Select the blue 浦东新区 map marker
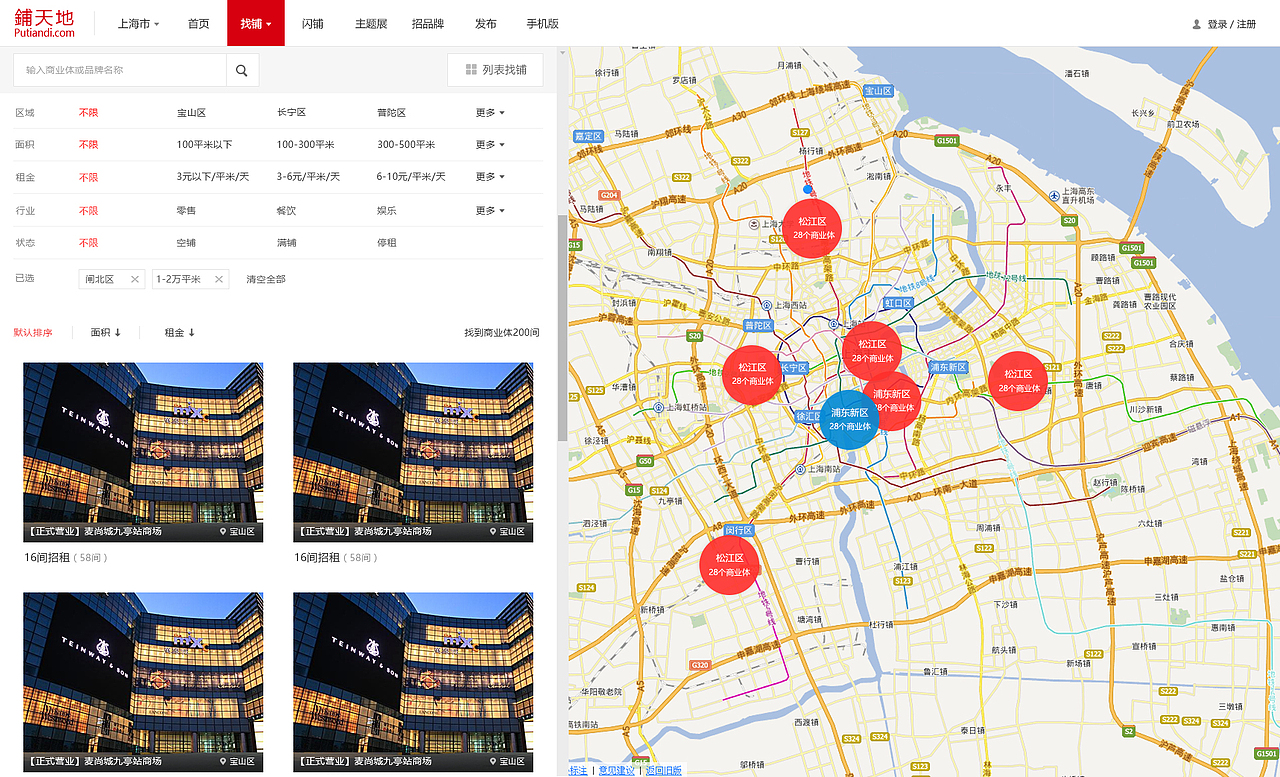This screenshot has height=777, width=1280. [850, 418]
